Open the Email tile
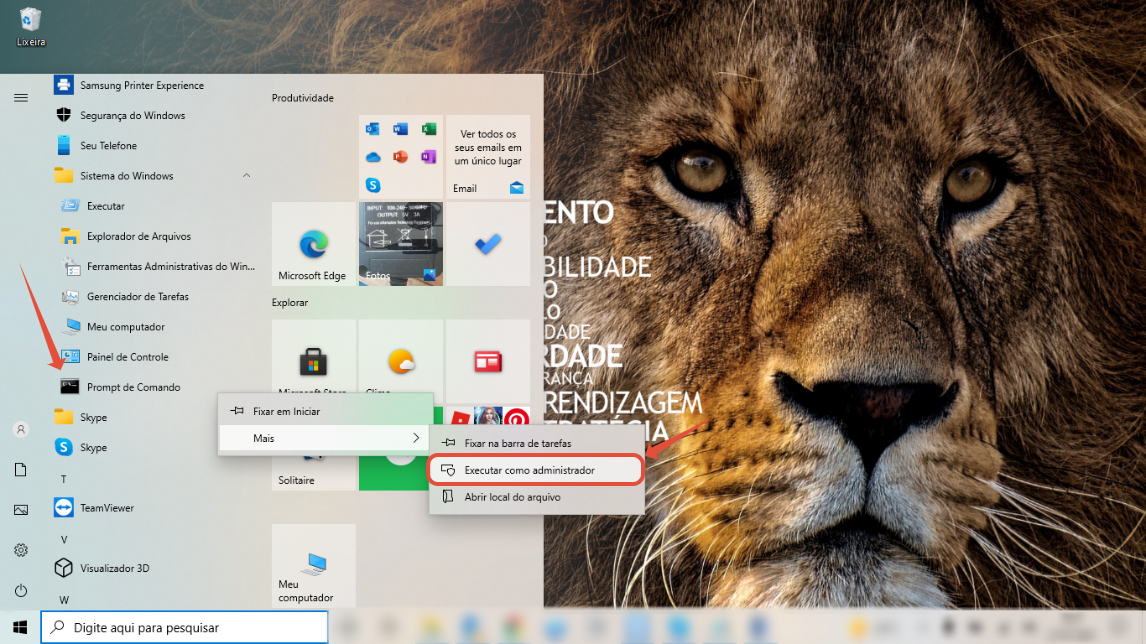 coord(487,157)
